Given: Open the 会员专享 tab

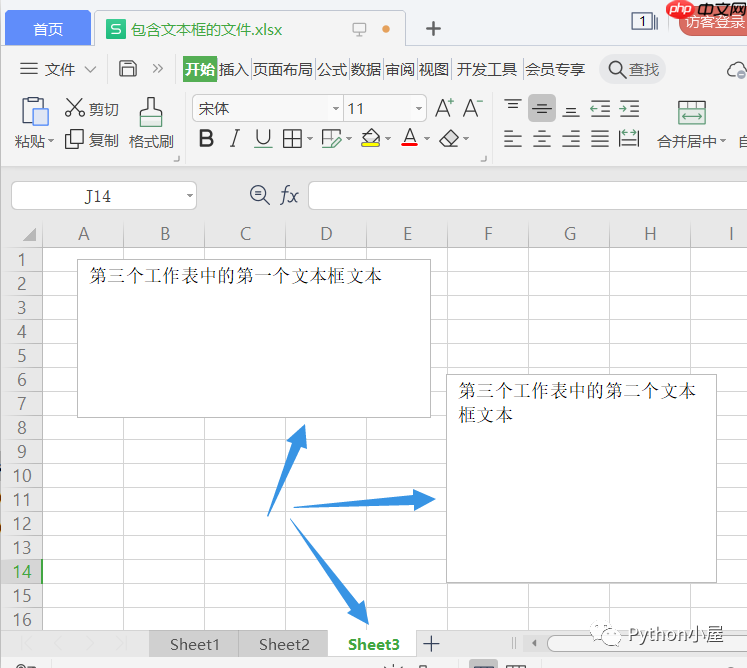Looking at the screenshot, I should [555, 69].
